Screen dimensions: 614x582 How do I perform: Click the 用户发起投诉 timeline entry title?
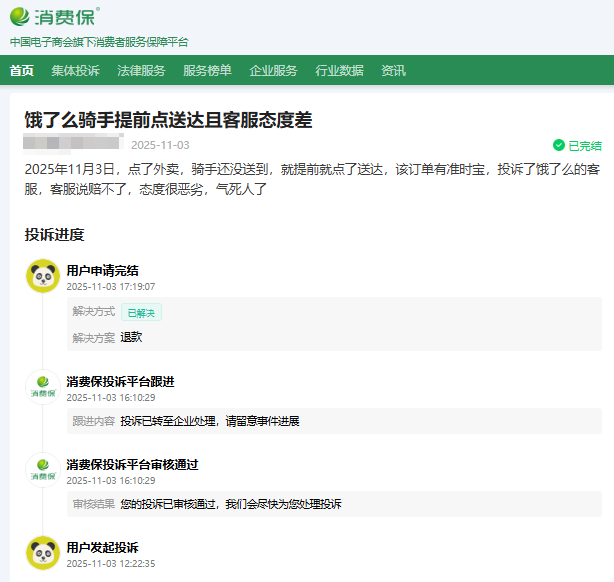102,547
